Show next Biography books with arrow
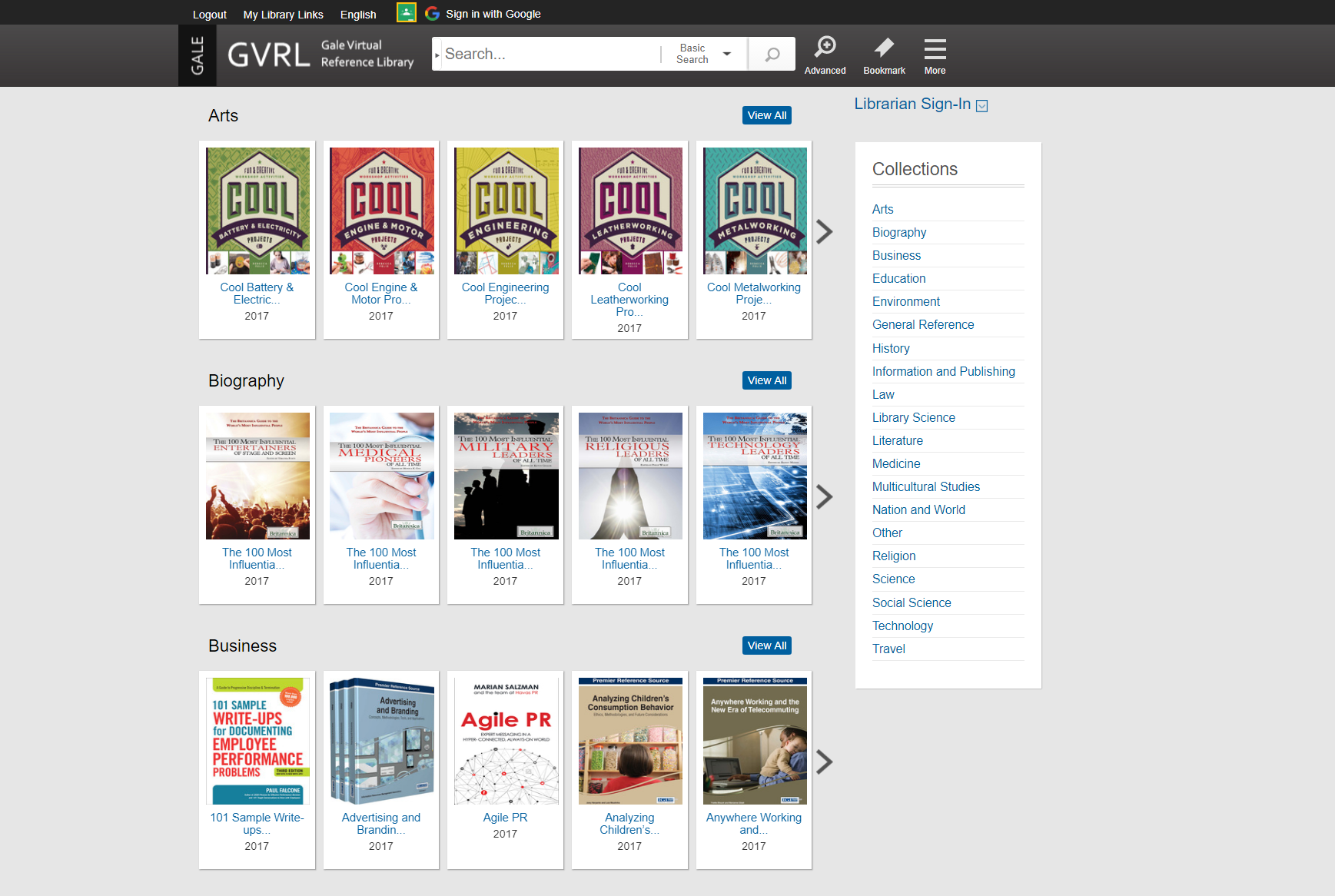Viewport: 1335px width, 896px height. tap(824, 497)
